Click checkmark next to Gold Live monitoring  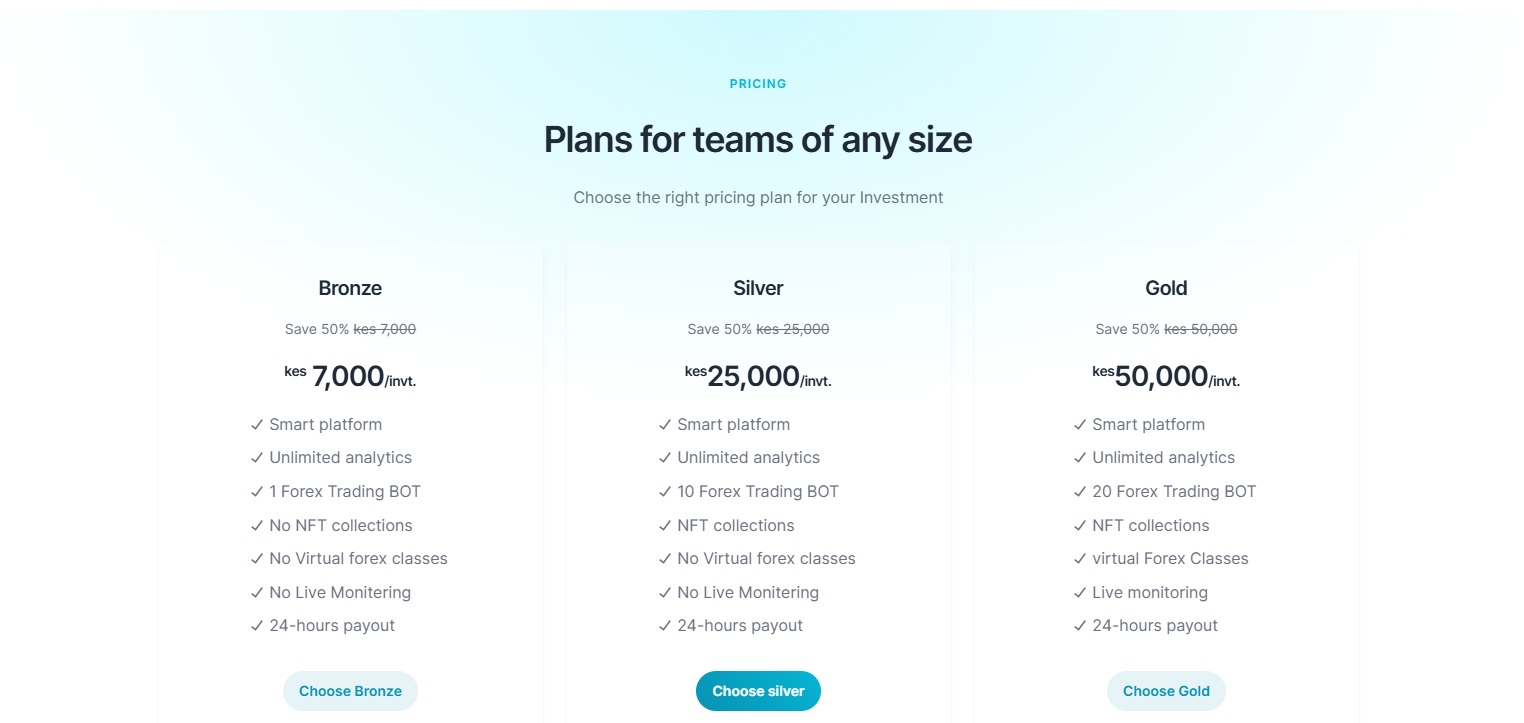pyautogui.click(x=1080, y=593)
